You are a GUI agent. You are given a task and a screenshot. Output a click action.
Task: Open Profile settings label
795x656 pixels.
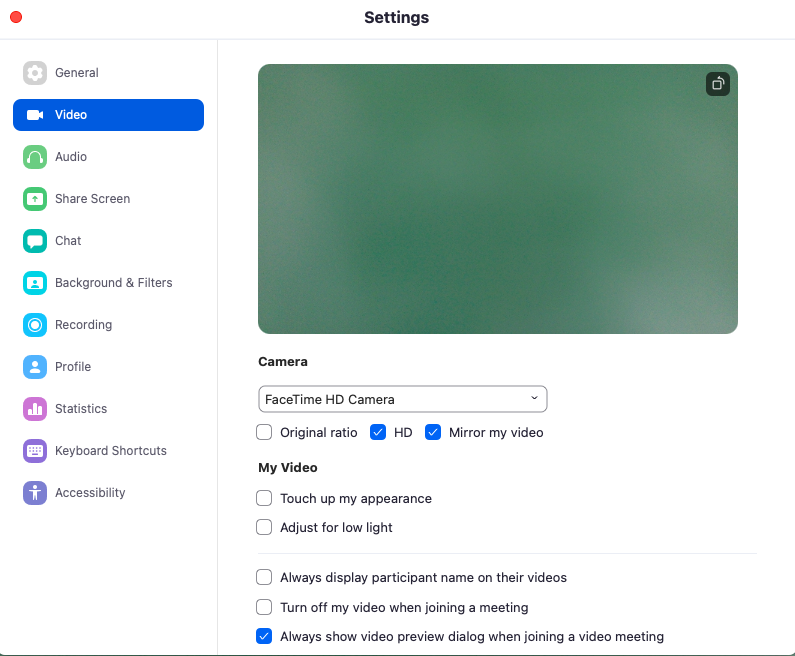pyautogui.click(x=73, y=367)
